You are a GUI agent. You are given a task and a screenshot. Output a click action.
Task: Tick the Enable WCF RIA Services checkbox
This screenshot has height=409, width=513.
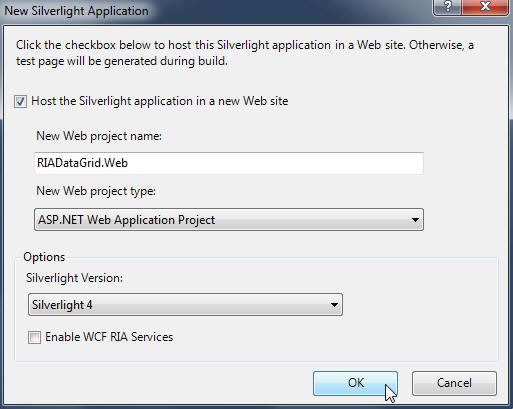[34, 337]
